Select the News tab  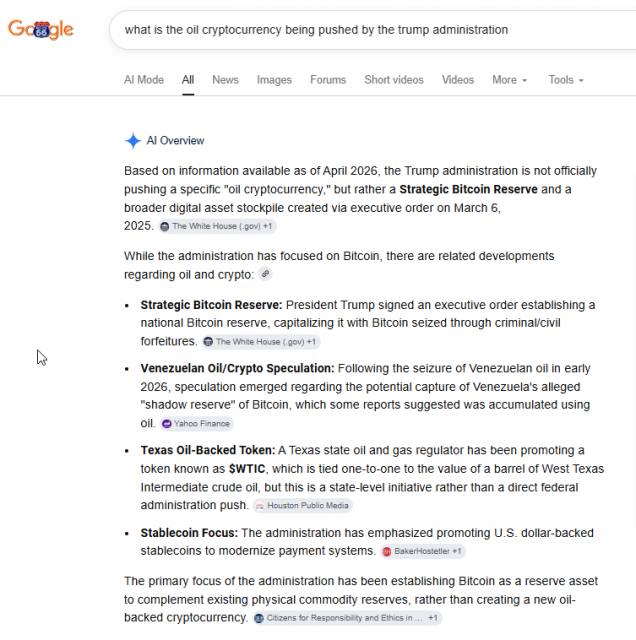pyautogui.click(x=225, y=80)
